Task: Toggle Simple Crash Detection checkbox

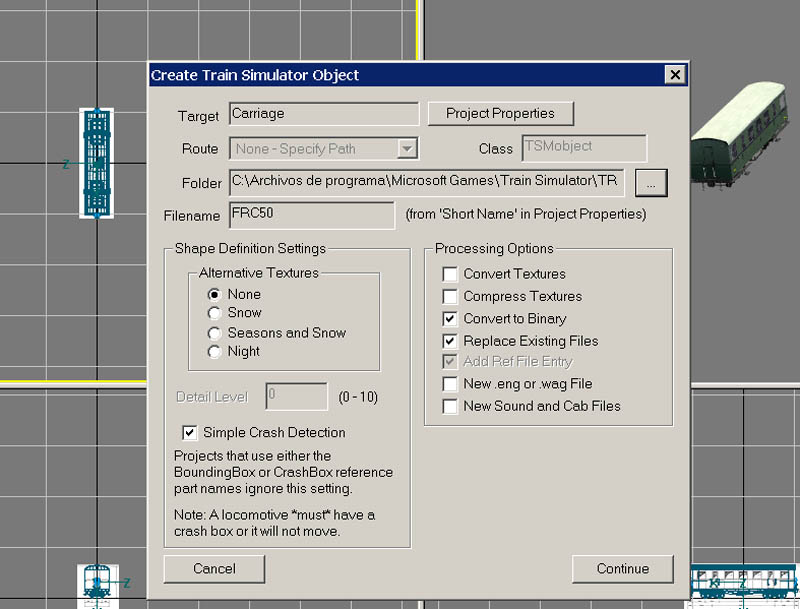Action: click(189, 433)
